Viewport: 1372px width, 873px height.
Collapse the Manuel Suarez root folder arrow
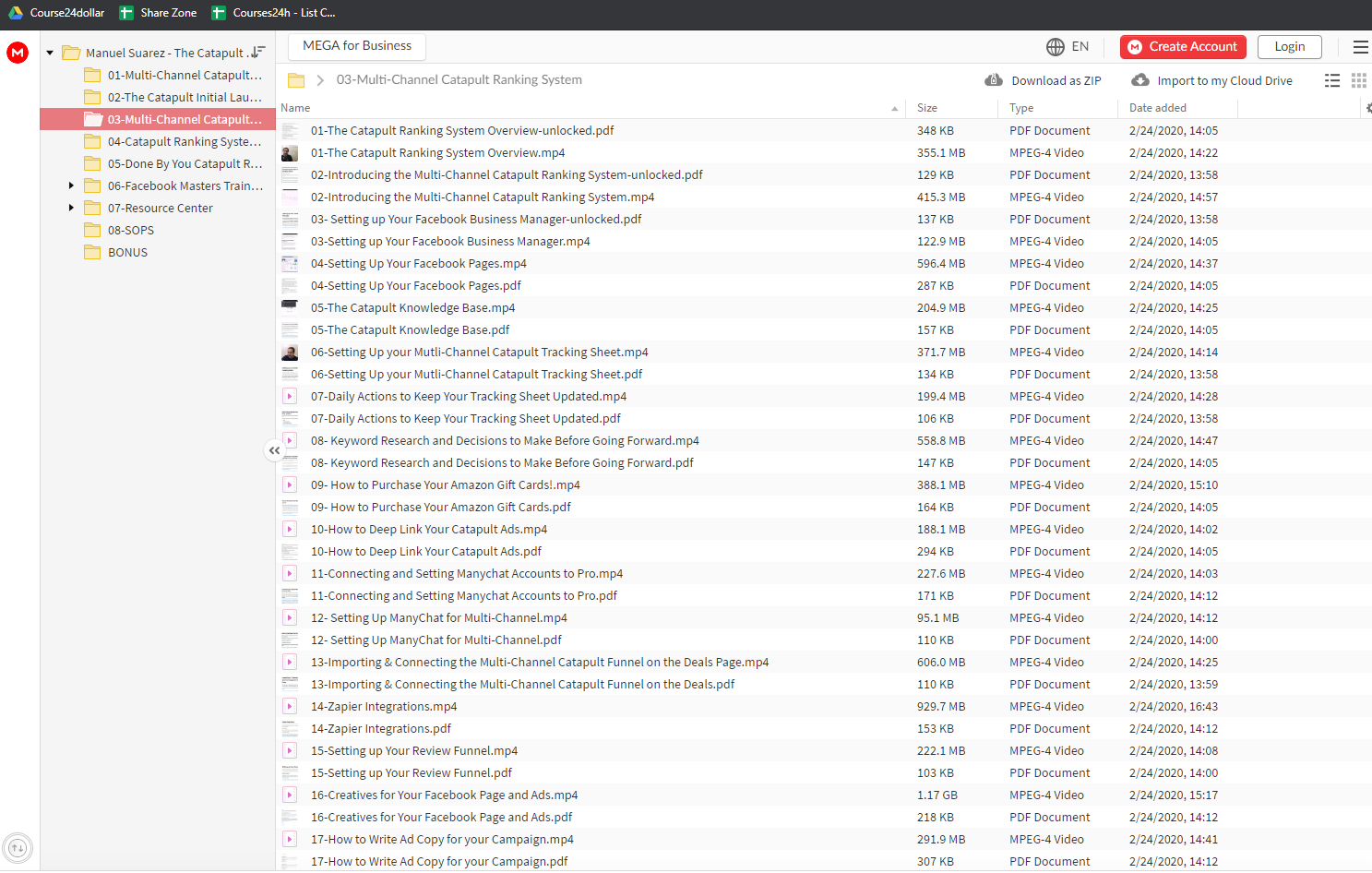(x=50, y=54)
